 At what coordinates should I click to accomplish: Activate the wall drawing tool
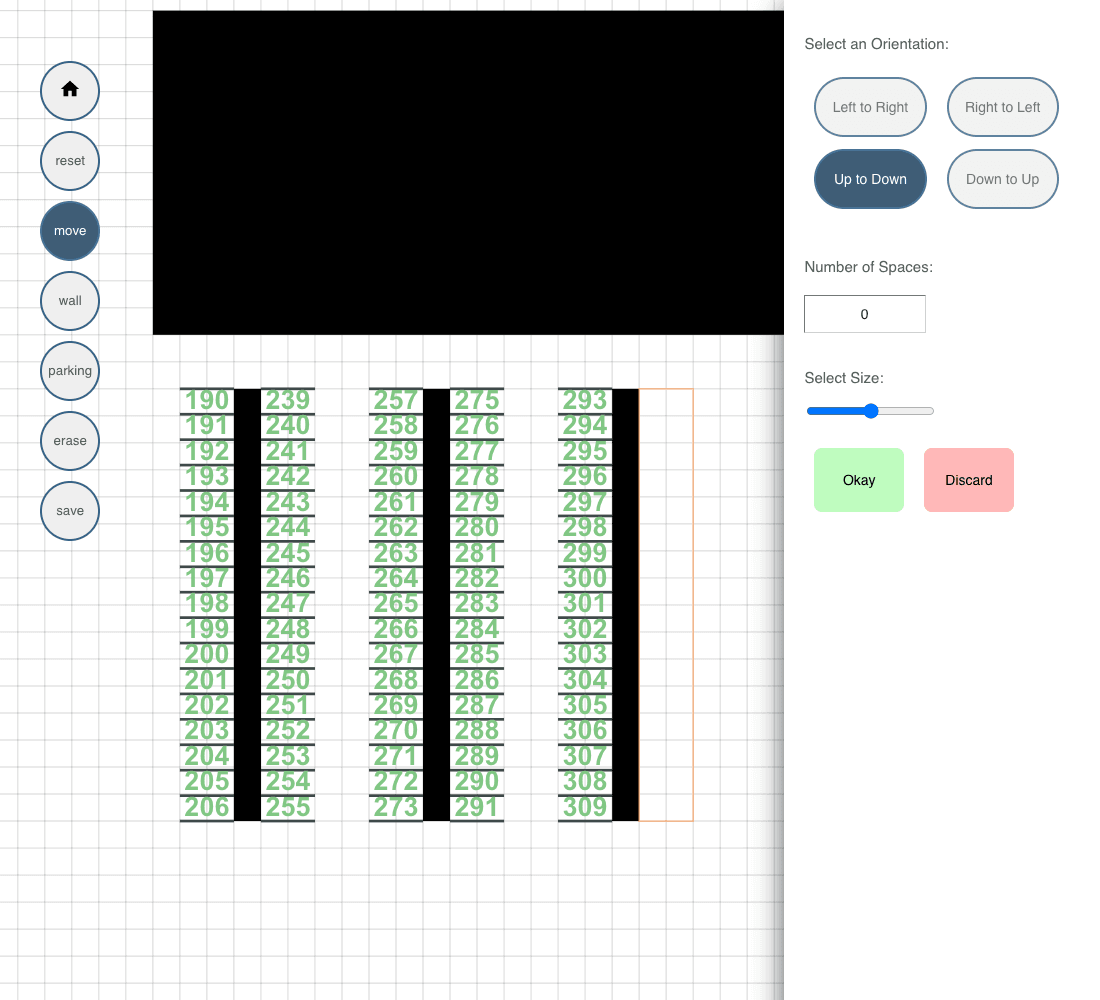(70, 301)
